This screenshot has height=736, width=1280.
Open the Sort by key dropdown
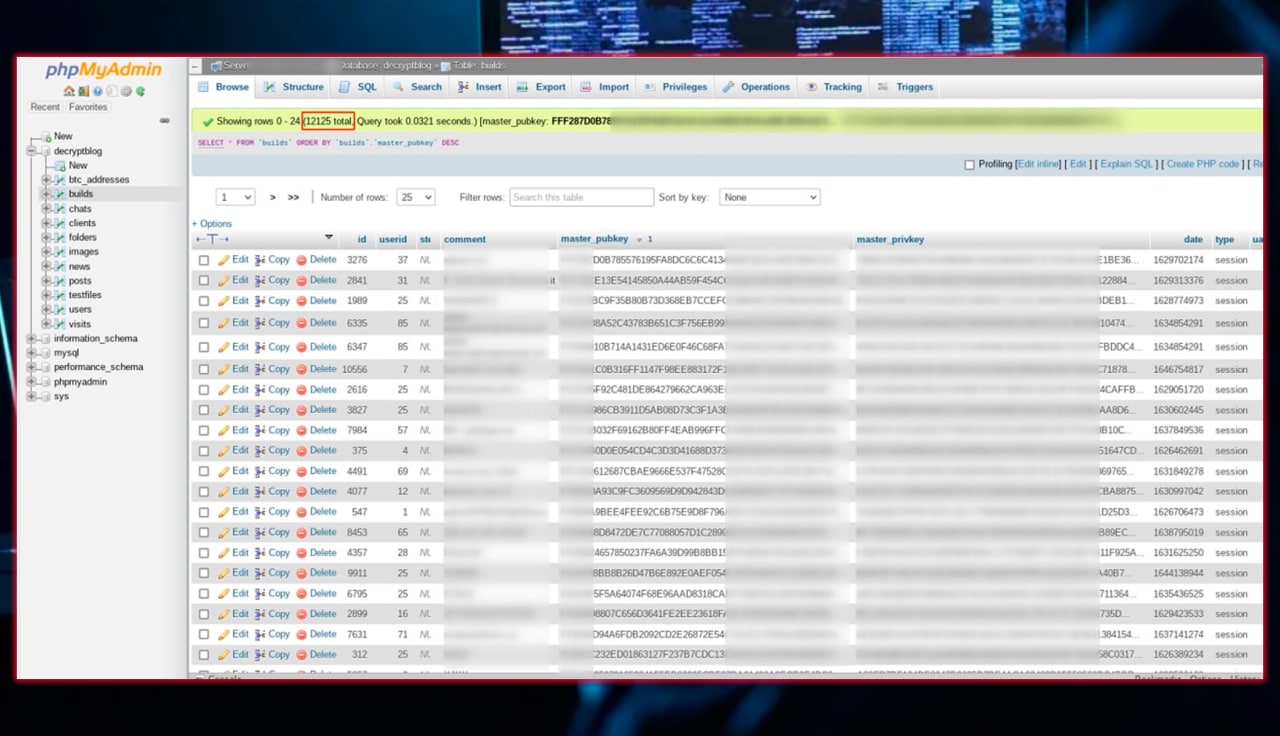(x=769, y=198)
